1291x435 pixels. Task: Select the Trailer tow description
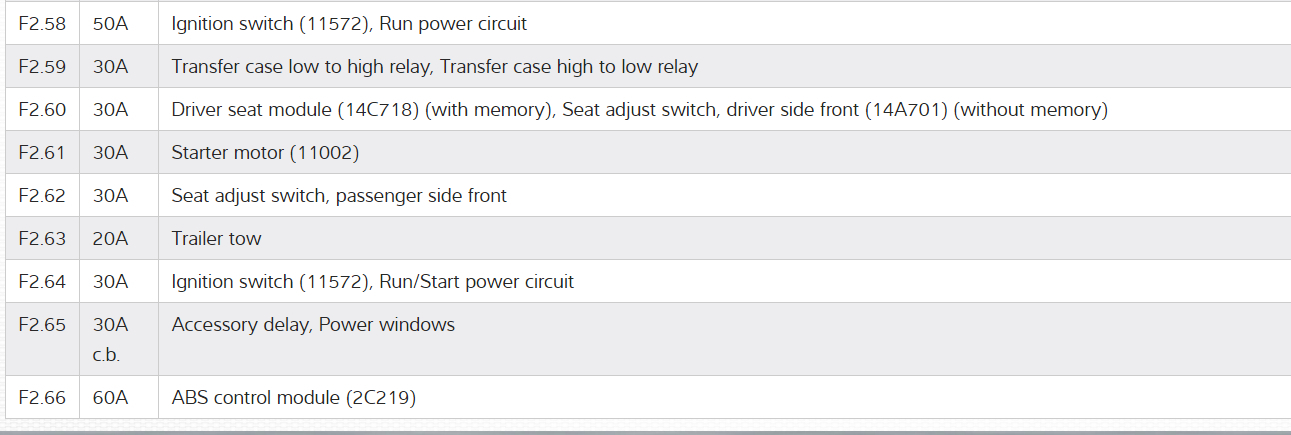216,239
